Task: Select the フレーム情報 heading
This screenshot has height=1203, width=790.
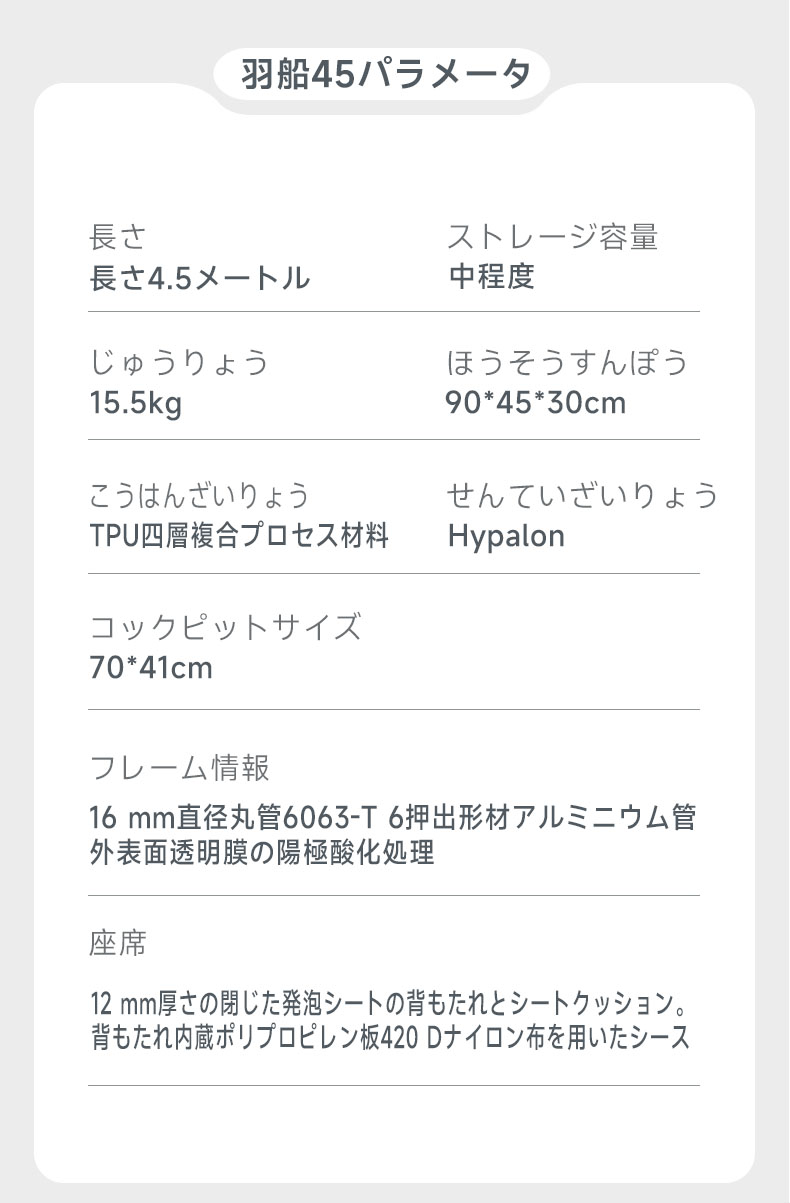Action: (x=179, y=768)
